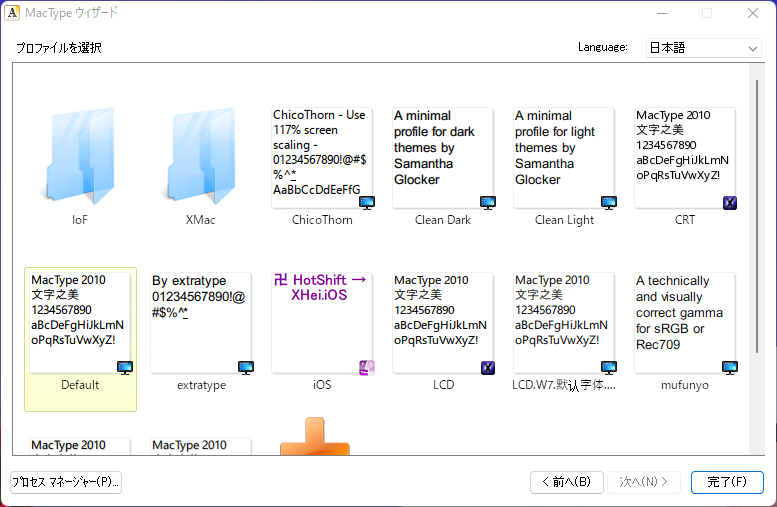This screenshot has width=777, height=507.
Task: Click the purple X icon on CRT profile
Action: click(x=729, y=203)
